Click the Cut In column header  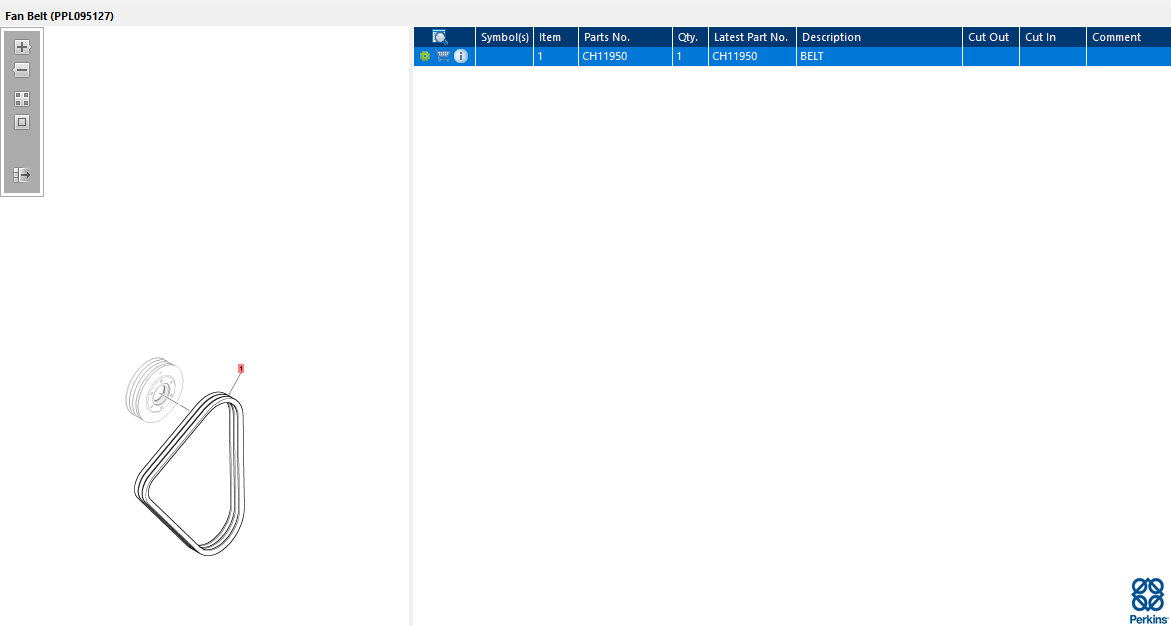point(1052,37)
